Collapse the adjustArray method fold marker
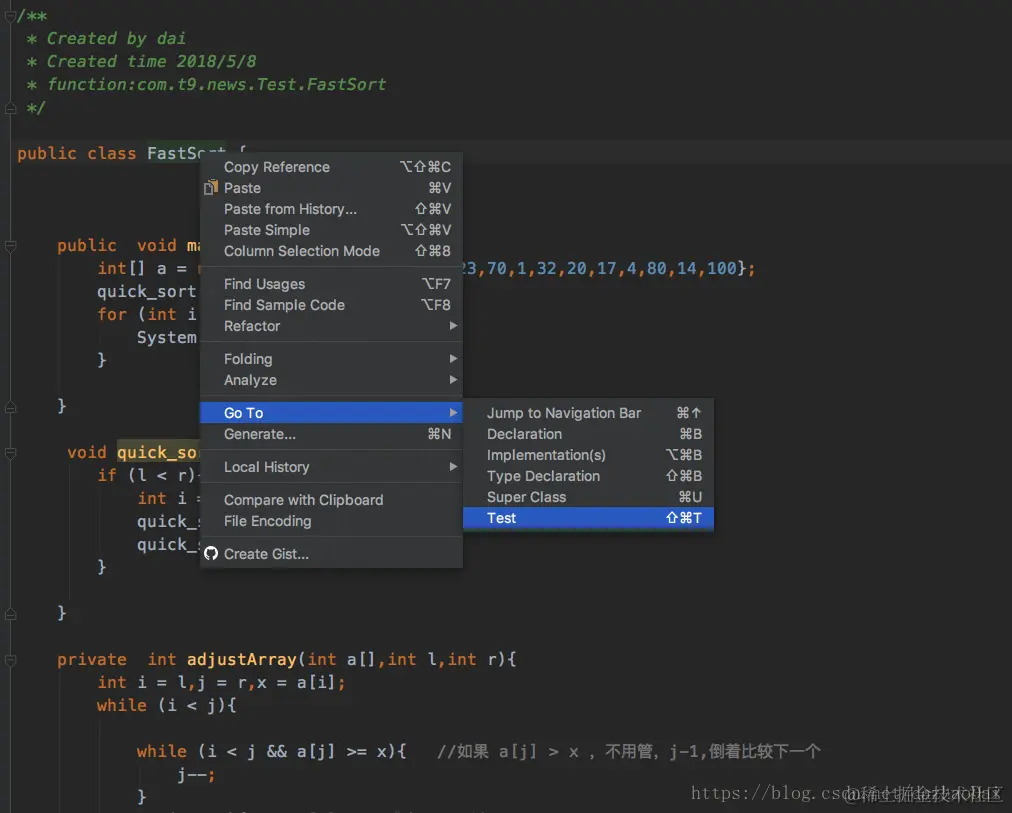 10,660
